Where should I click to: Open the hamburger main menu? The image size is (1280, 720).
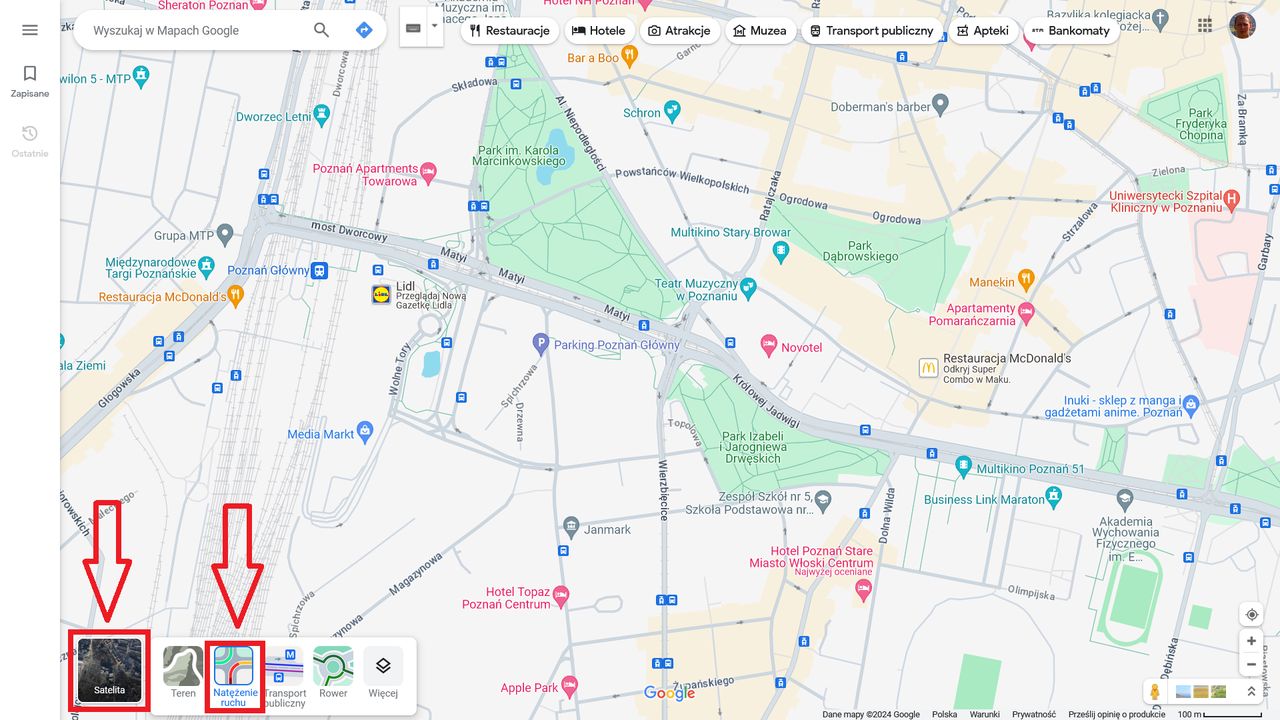30,30
